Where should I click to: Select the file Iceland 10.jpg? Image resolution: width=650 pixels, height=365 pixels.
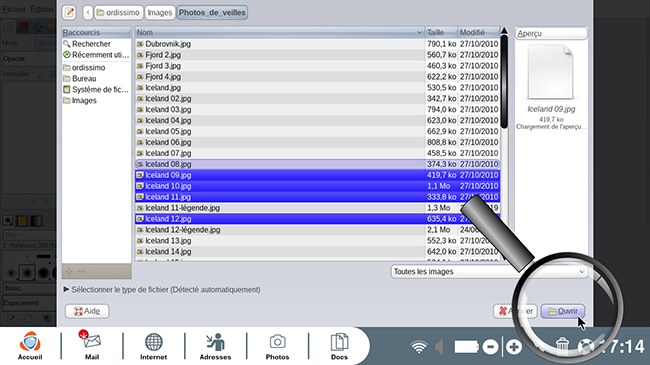click(318, 186)
